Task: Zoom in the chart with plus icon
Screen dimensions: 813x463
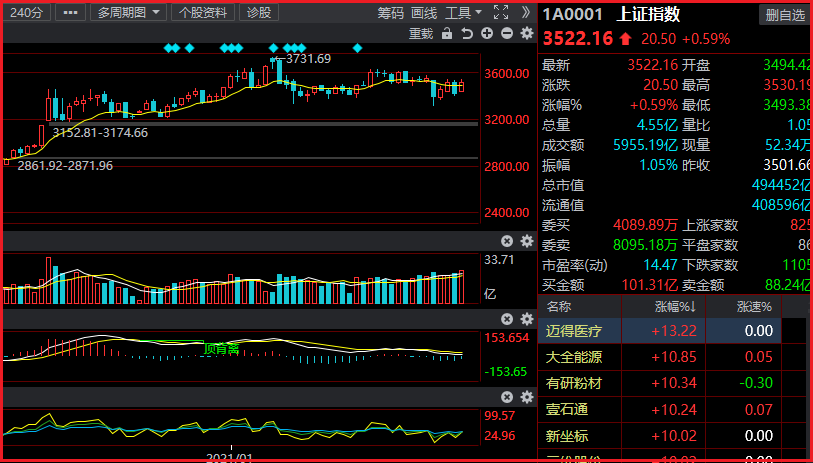Action: [487, 33]
